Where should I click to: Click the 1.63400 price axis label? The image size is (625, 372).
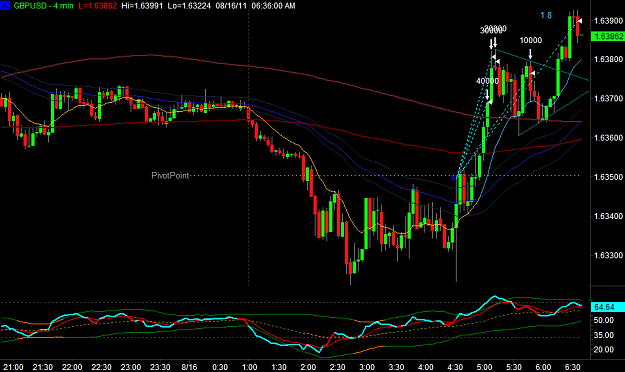pyautogui.click(x=608, y=216)
